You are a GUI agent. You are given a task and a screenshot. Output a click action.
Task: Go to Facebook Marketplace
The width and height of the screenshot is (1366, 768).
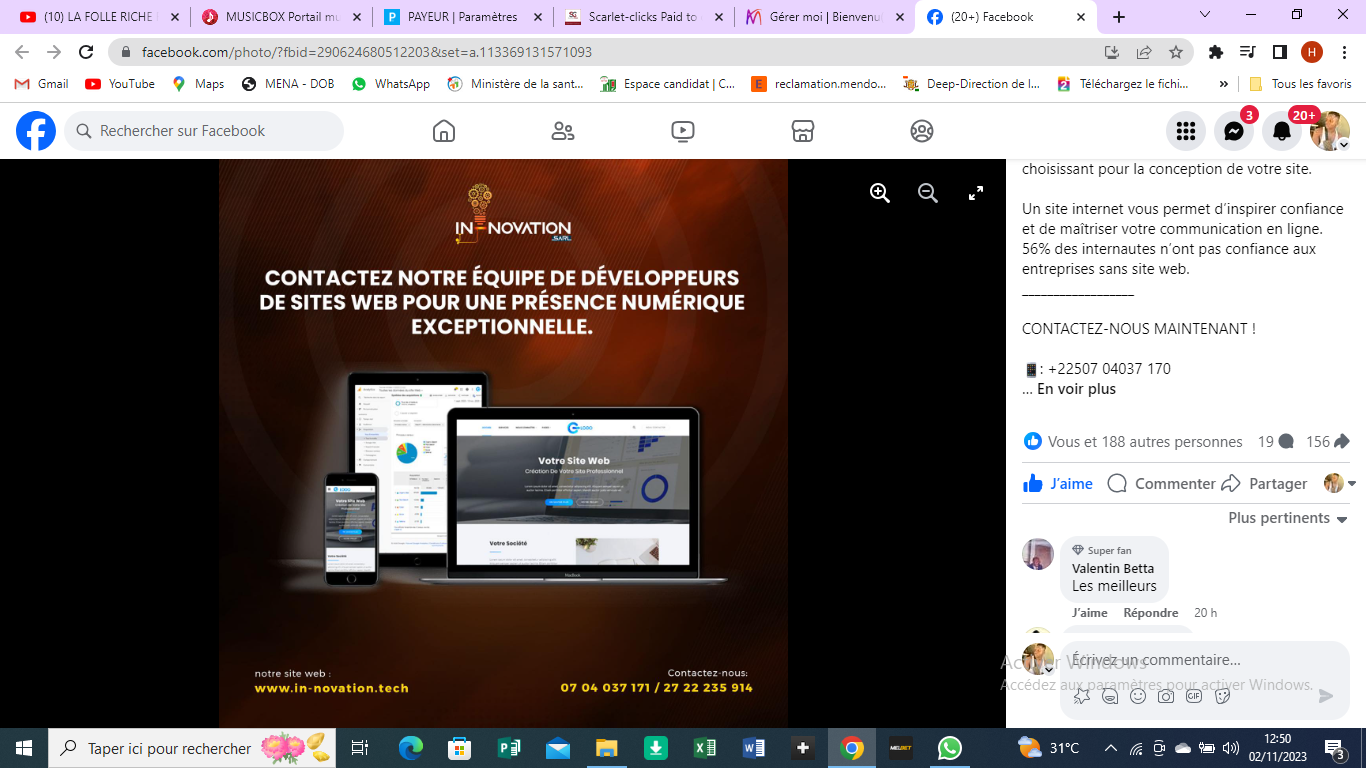802,131
